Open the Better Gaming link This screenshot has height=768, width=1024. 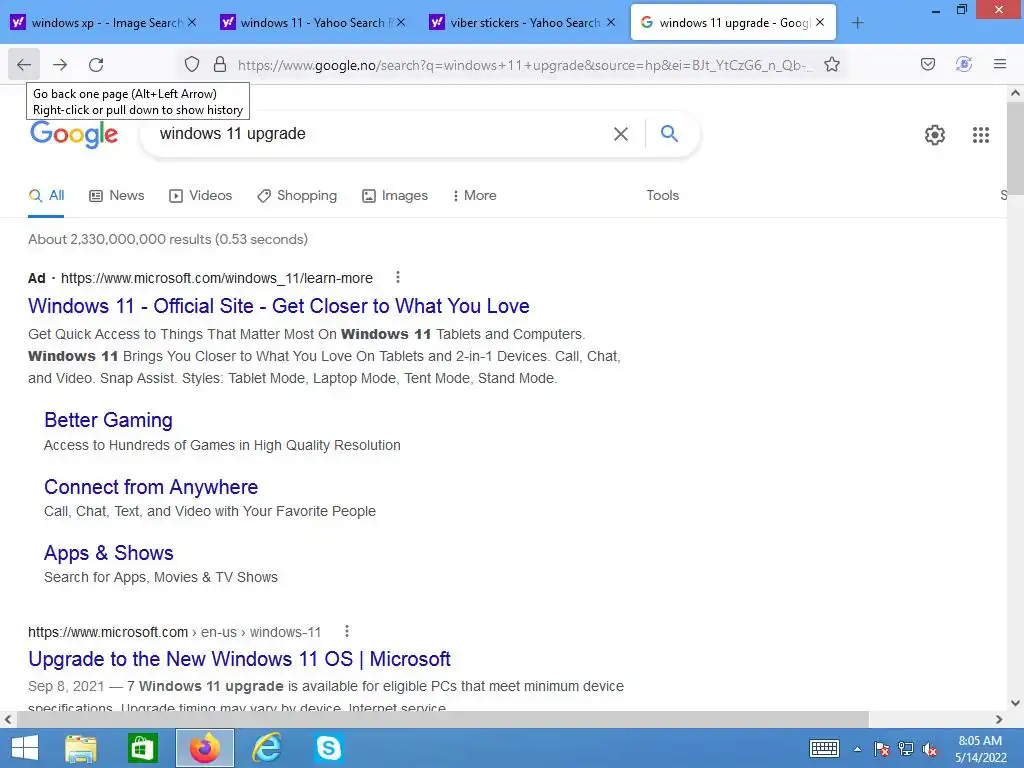tap(108, 420)
